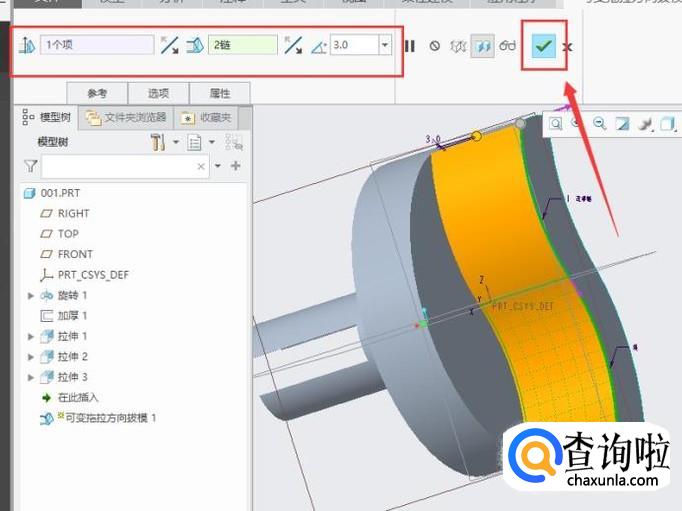The height and width of the screenshot is (511, 682).
Task: Flip draft angle direction arrow after 2链
Action: 293,45
